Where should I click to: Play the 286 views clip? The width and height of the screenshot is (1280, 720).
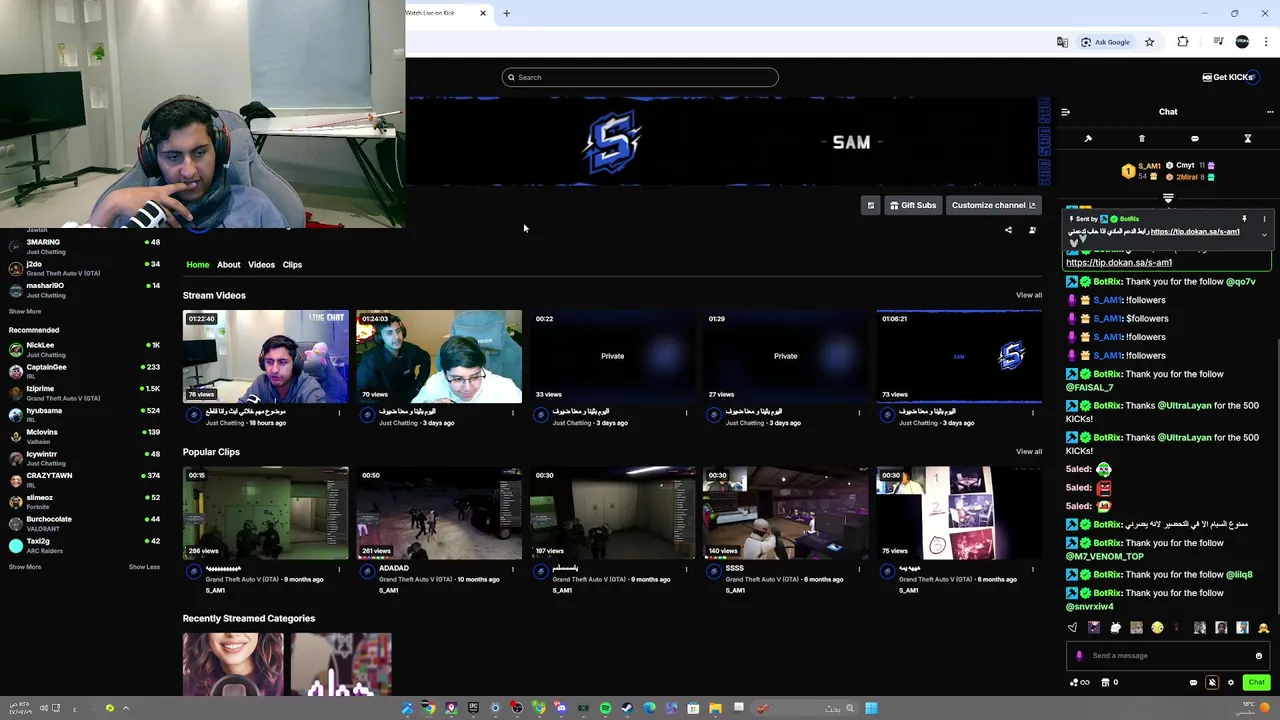click(265, 513)
